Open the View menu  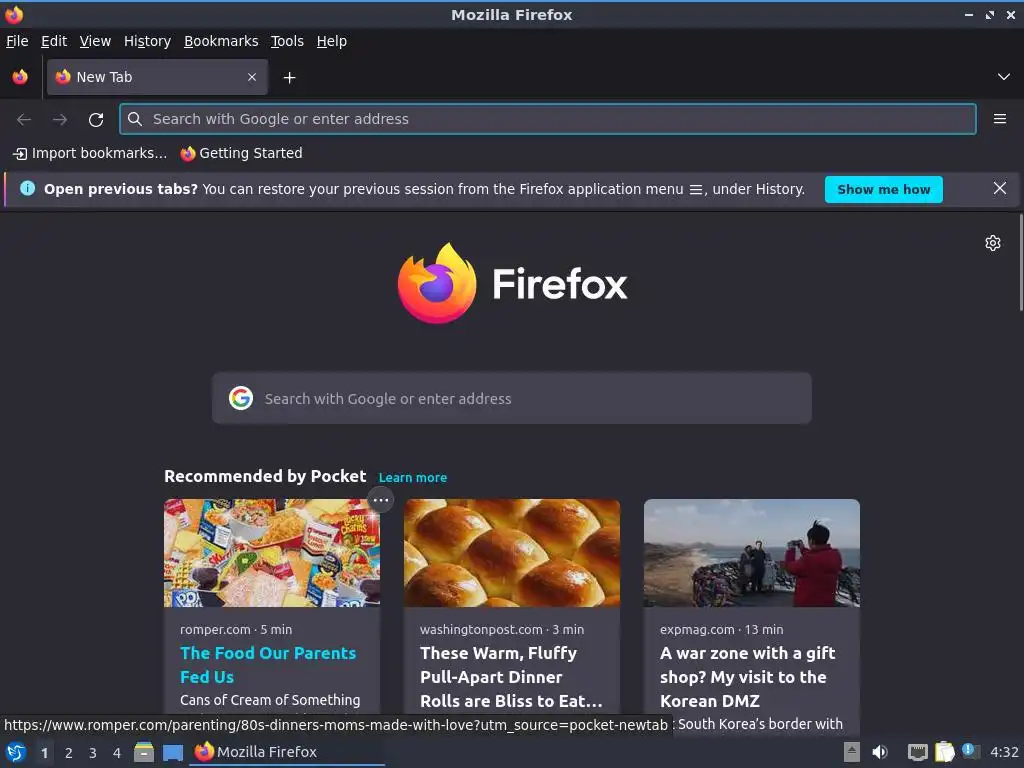(95, 41)
